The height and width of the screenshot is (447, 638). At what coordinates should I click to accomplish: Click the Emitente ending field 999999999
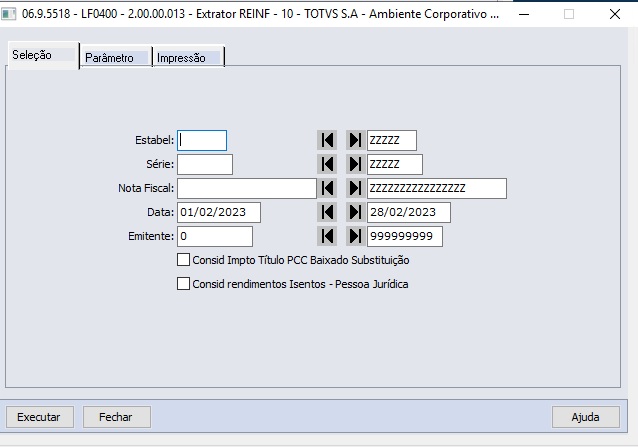point(405,236)
